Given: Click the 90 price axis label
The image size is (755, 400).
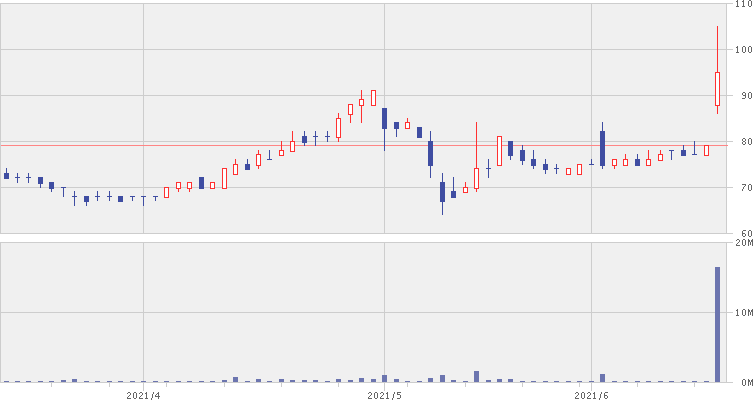Looking at the screenshot, I should point(744,96).
